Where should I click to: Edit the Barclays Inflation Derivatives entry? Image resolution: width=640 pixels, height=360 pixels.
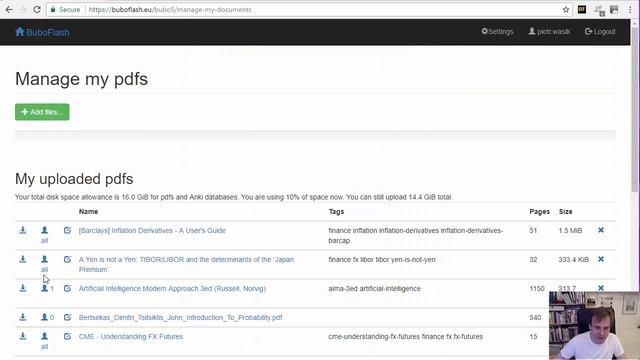tap(67, 230)
